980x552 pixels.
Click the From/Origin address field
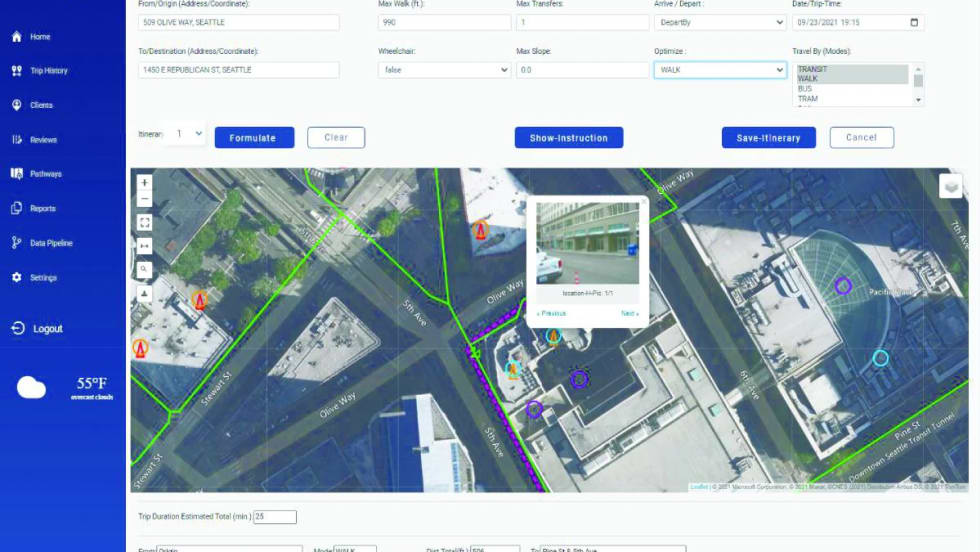pos(238,22)
